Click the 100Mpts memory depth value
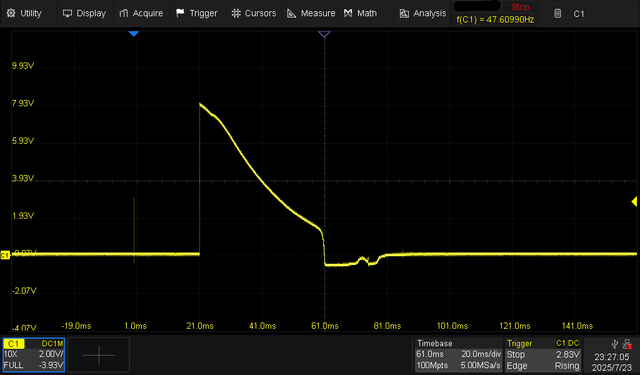Viewport: 640px width, 375px height. 433,366
